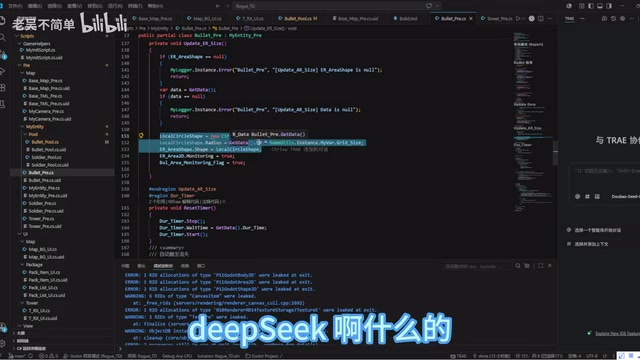
Task: Go forward with the navigation arrow
Action: (x=227, y=6)
